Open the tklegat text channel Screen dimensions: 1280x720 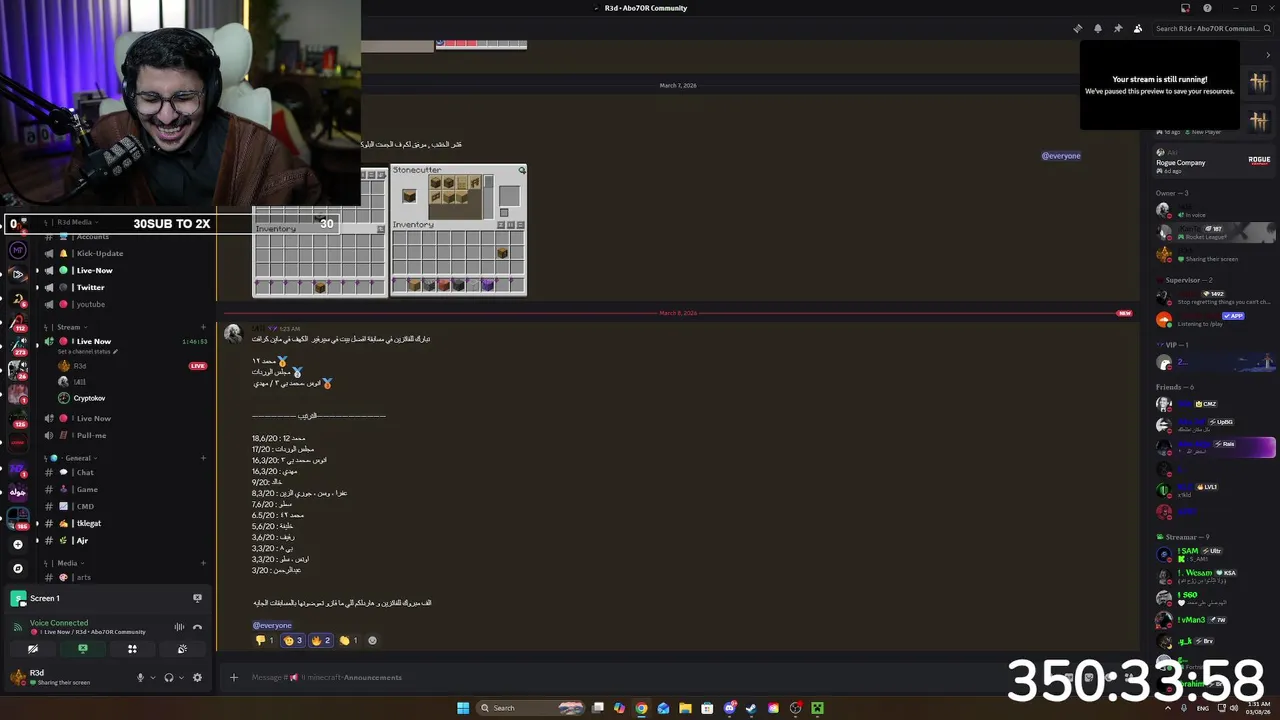click(125, 523)
